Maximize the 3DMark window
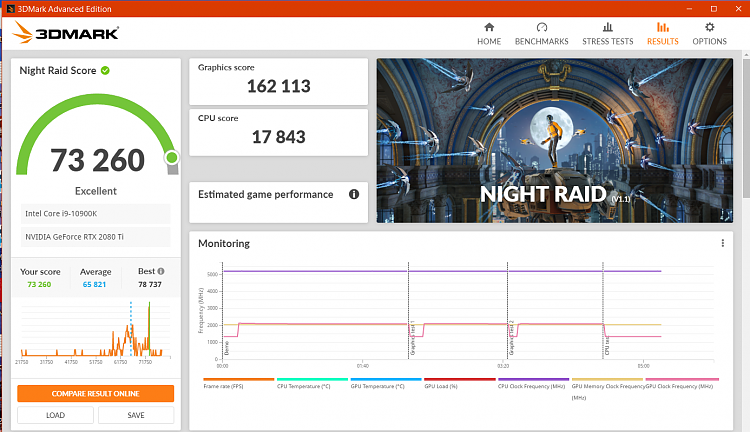 pyautogui.click(x=714, y=9)
